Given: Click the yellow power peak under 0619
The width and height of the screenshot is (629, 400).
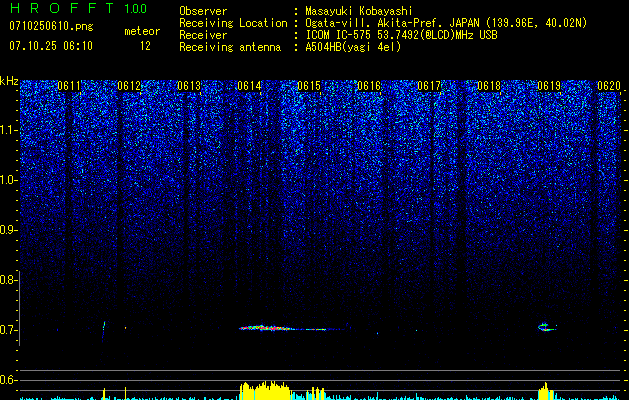Looking at the screenshot, I should (x=546, y=392).
